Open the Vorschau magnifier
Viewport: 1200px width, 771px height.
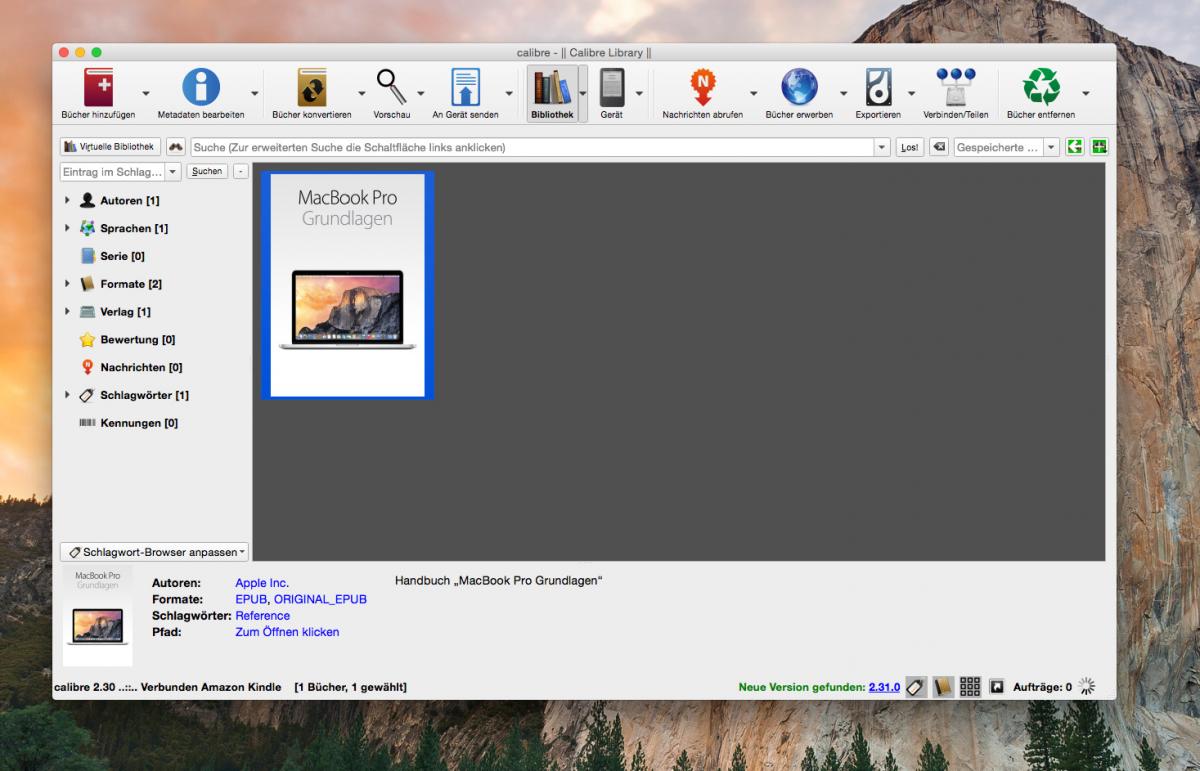tap(391, 88)
